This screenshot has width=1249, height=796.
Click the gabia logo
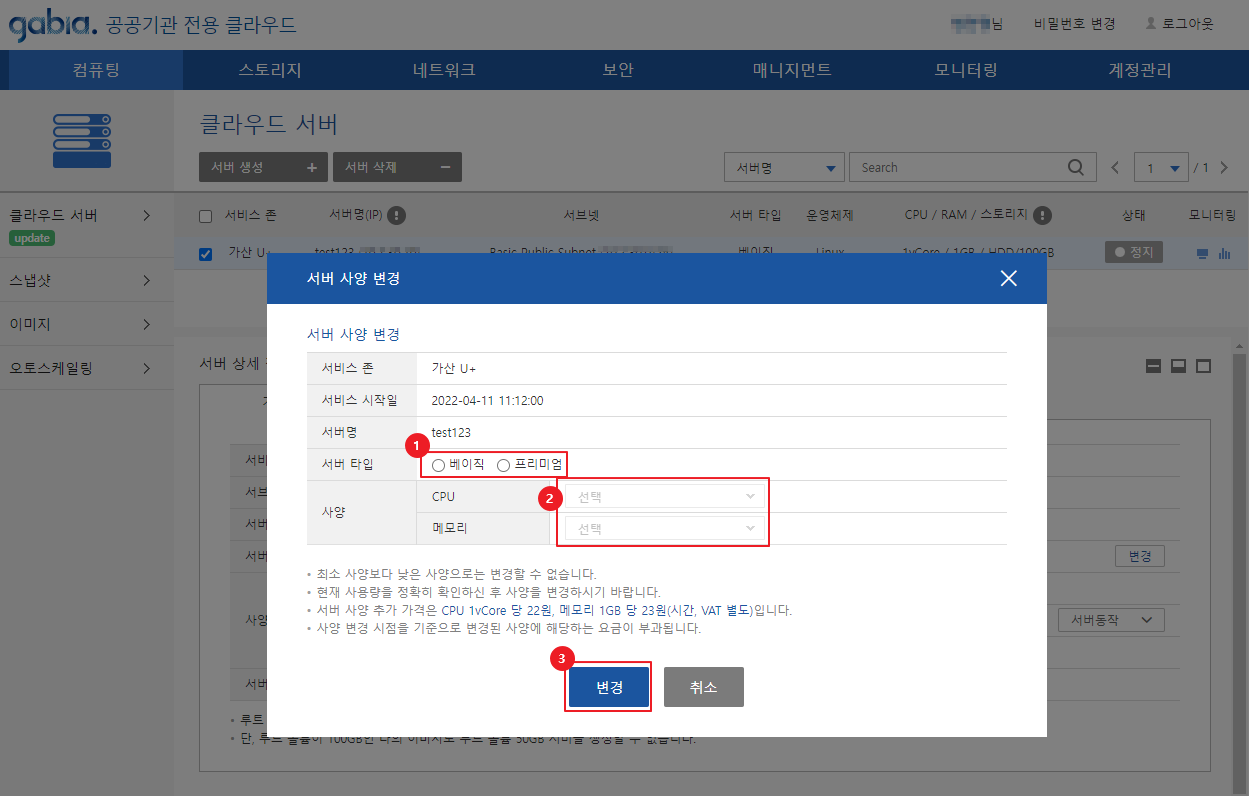coord(52,24)
